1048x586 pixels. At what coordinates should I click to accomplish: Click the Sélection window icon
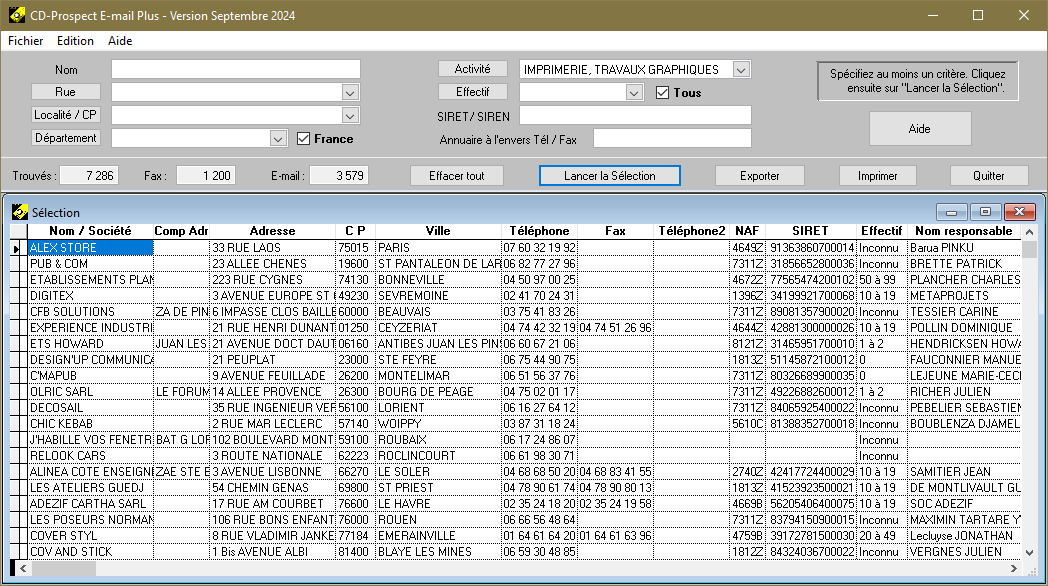[x=18, y=212]
